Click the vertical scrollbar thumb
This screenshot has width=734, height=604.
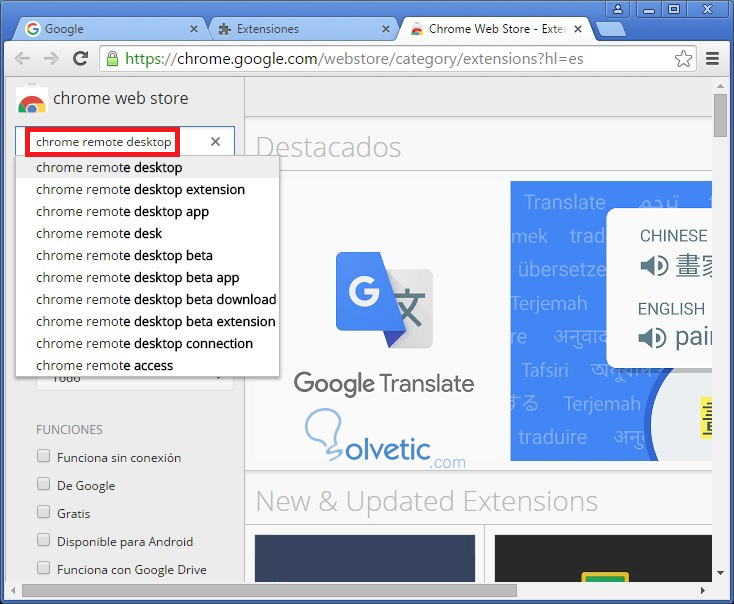coord(720,115)
